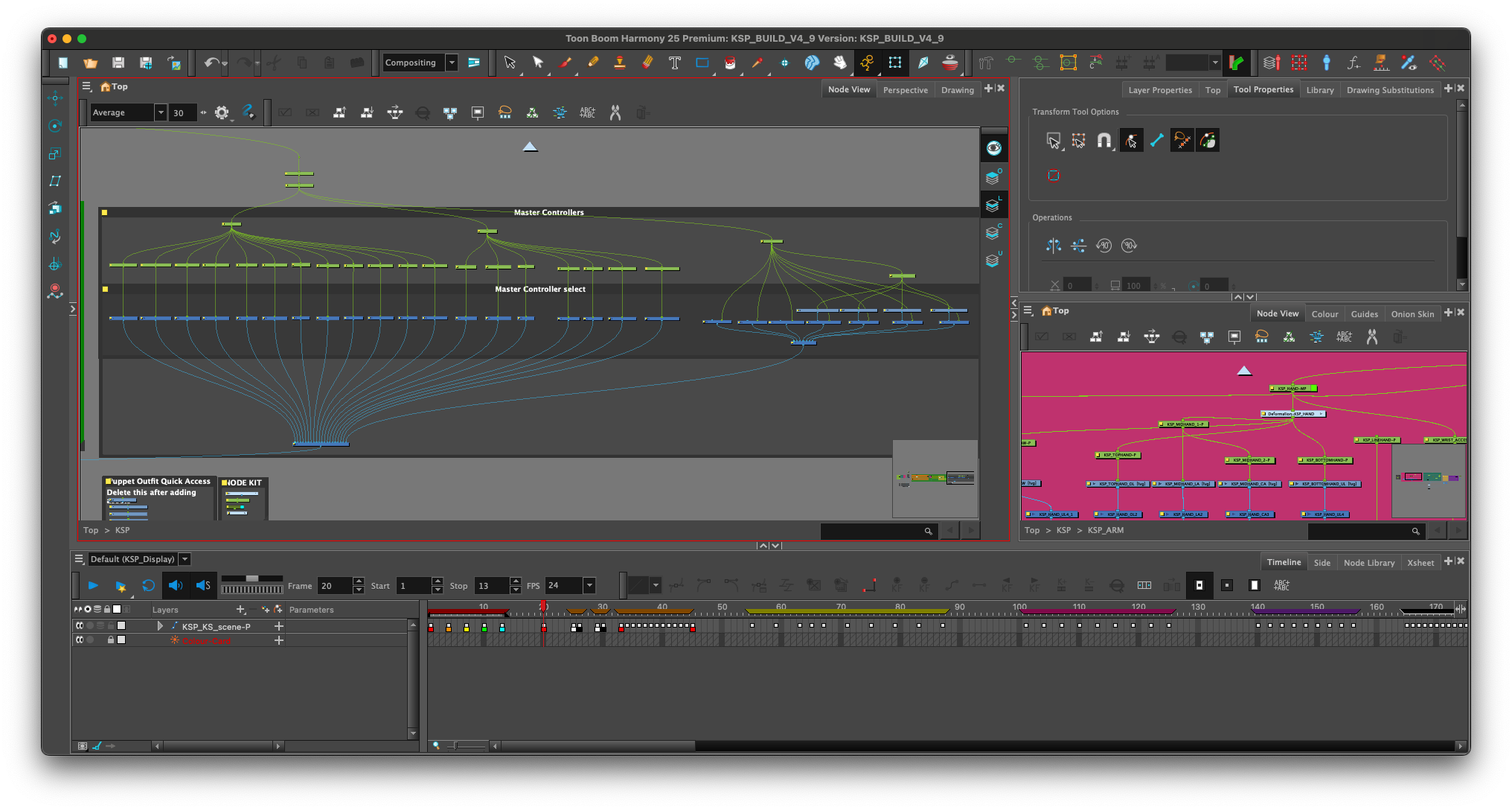Screen dimensions: 1512x810
Task: Select the Stamp tool
Action: pyautogui.click(x=620, y=63)
